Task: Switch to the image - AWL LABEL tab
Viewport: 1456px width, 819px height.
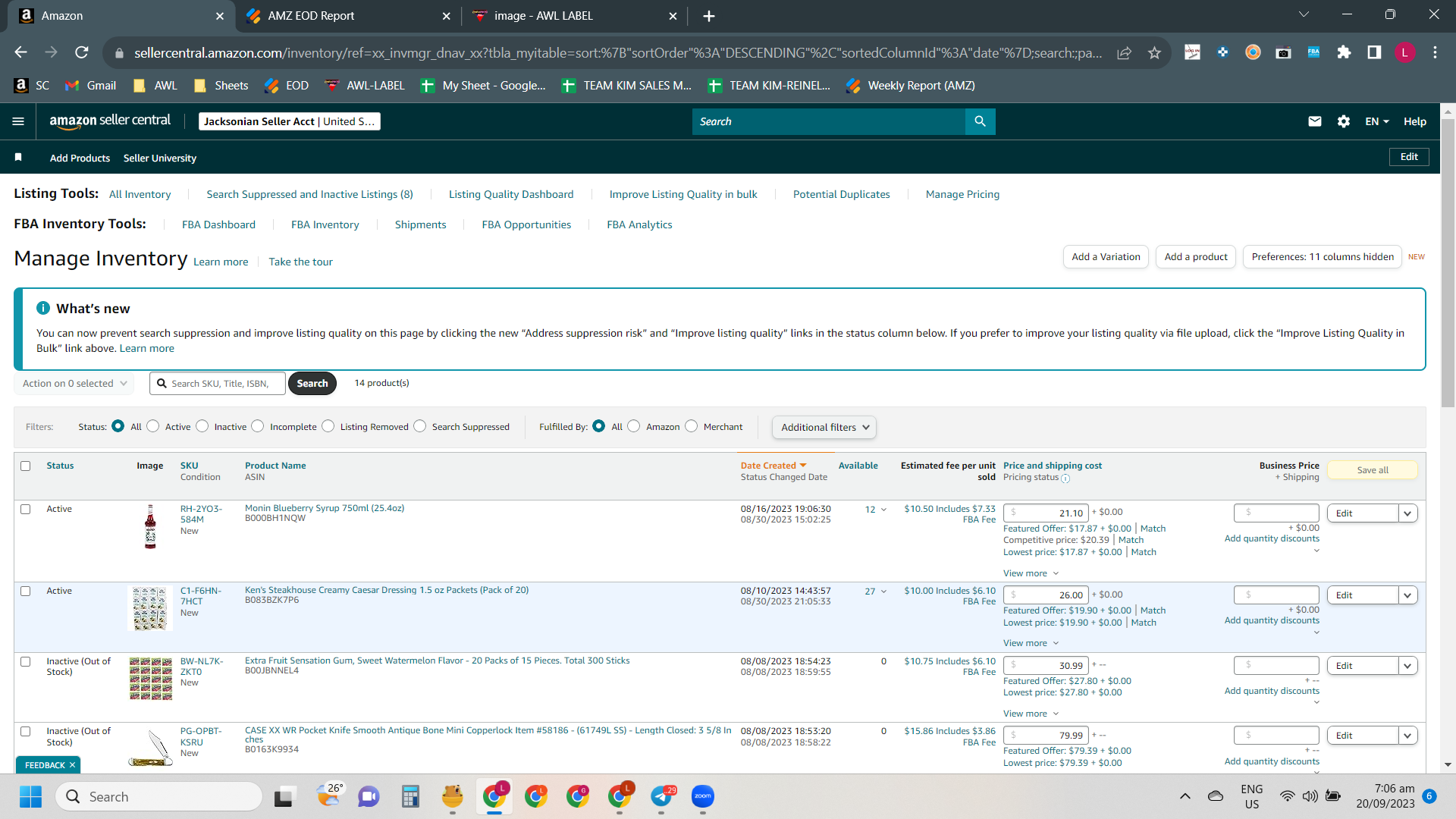Action: pos(576,16)
